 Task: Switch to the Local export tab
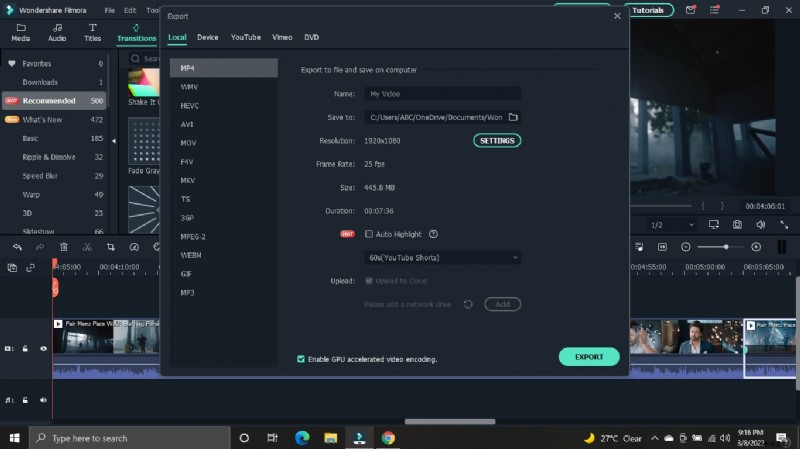(177, 37)
